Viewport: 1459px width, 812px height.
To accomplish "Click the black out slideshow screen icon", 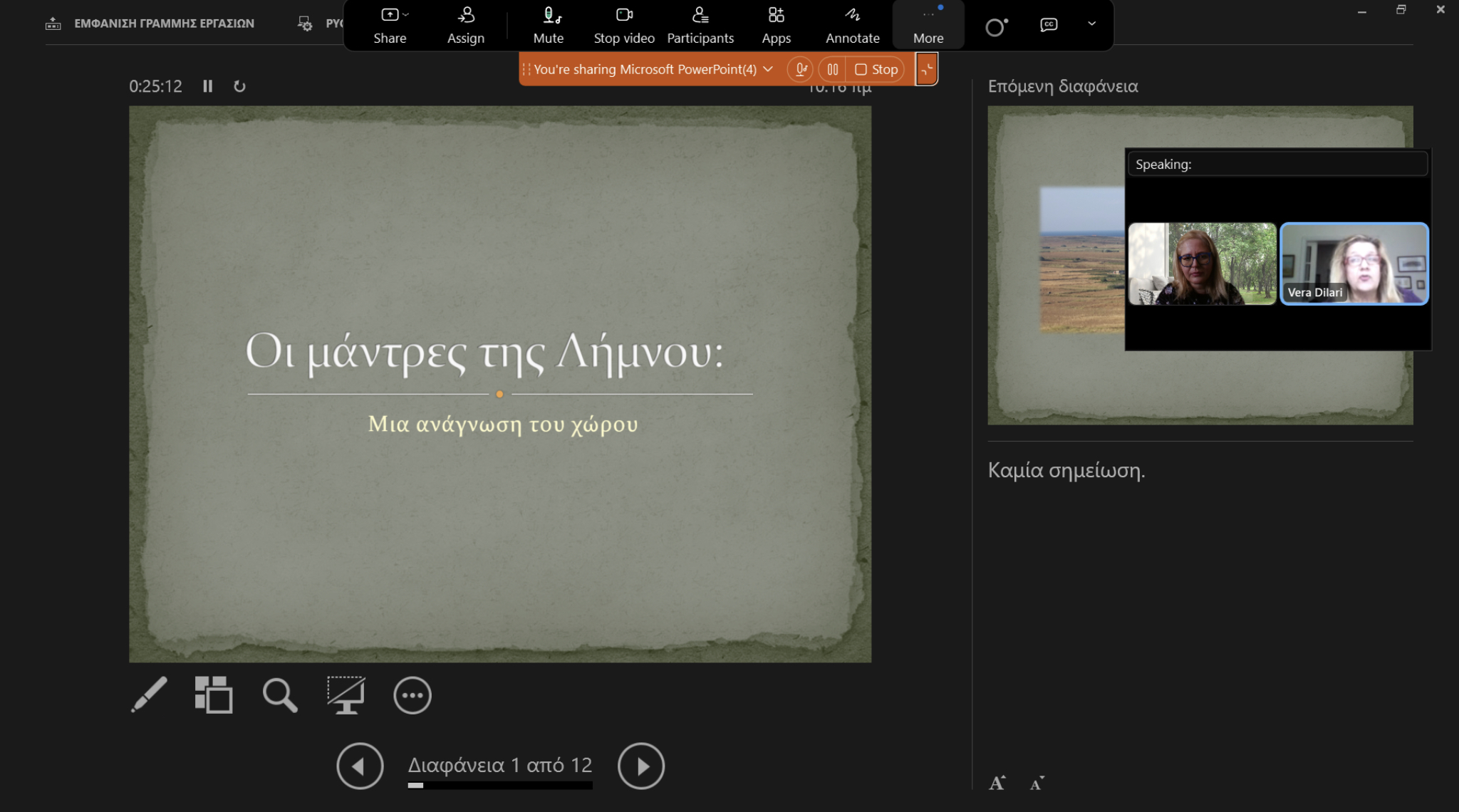I will pyautogui.click(x=346, y=694).
